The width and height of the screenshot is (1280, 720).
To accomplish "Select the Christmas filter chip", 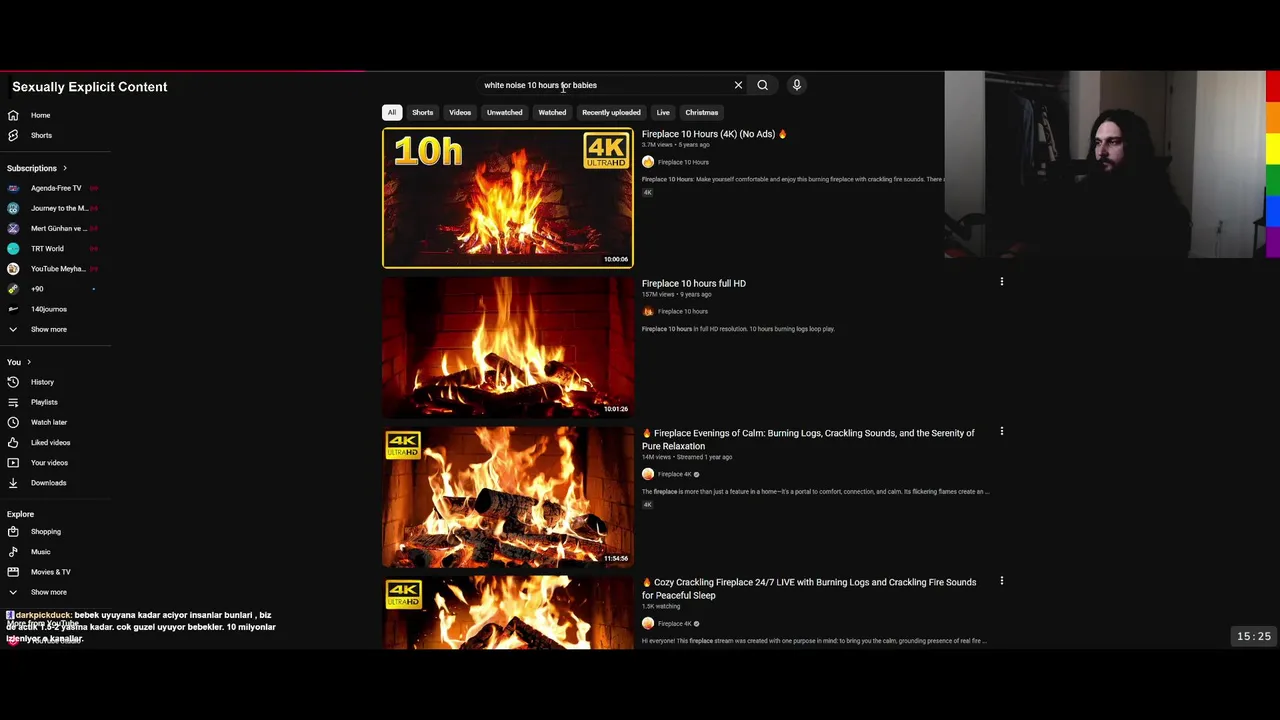I will tap(702, 112).
